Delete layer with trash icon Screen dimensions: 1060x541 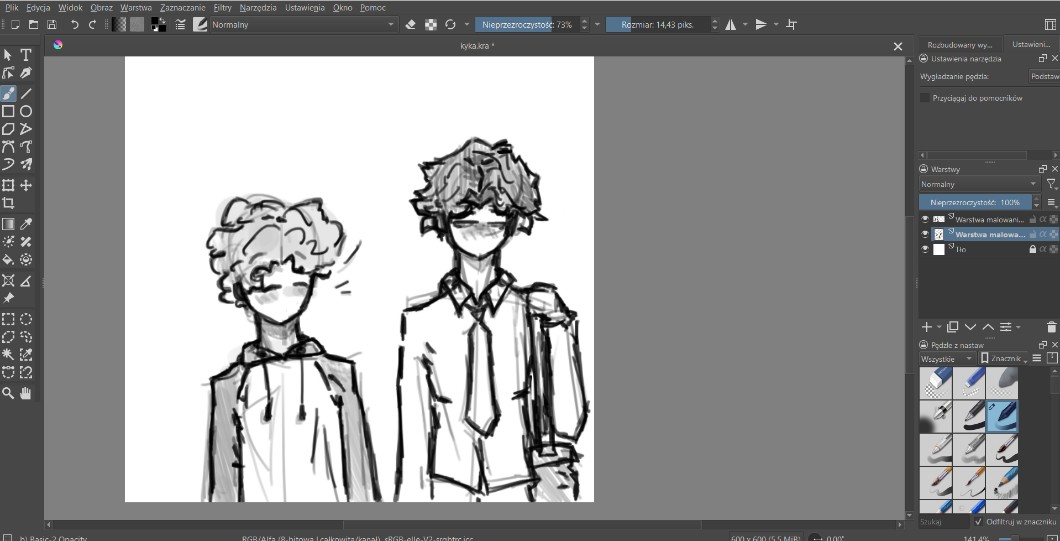pos(1051,327)
